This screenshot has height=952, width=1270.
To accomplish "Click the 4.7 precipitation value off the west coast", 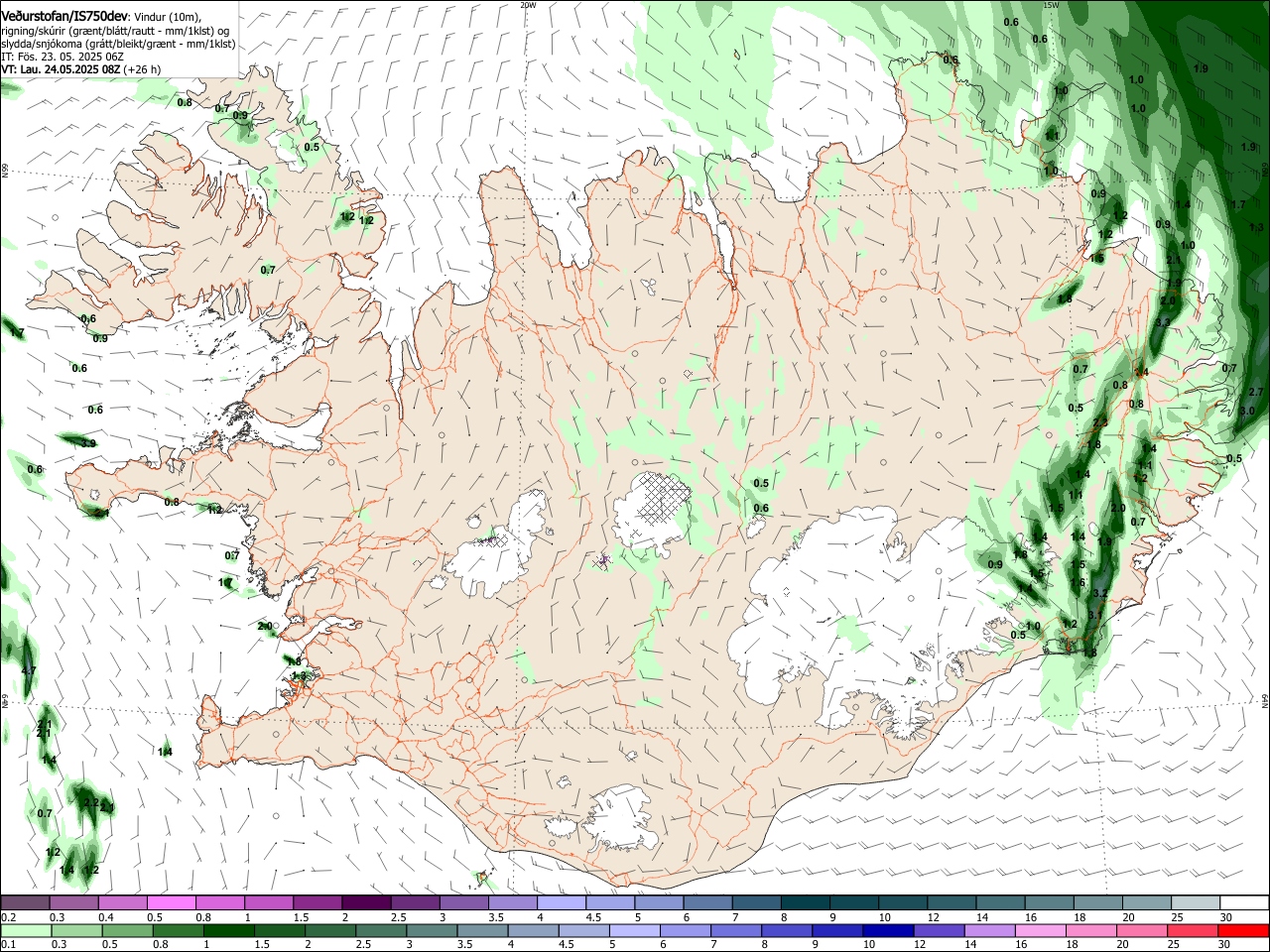I will coord(29,671).
